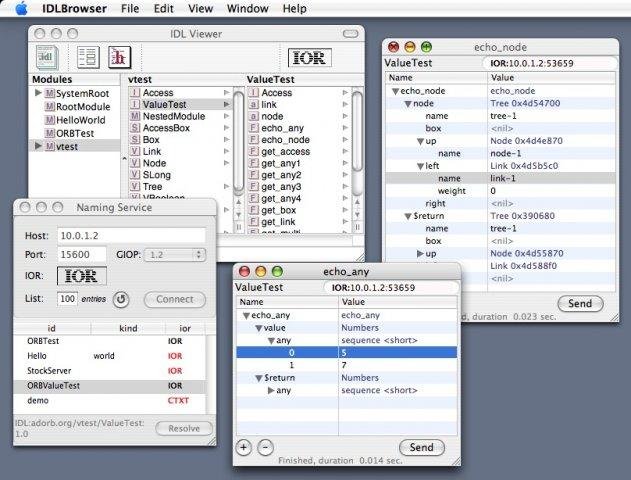The height and width of the screenshot is (480, 631).
Task: Click the Connect button in Naming Service
Action: click(174, 299)
